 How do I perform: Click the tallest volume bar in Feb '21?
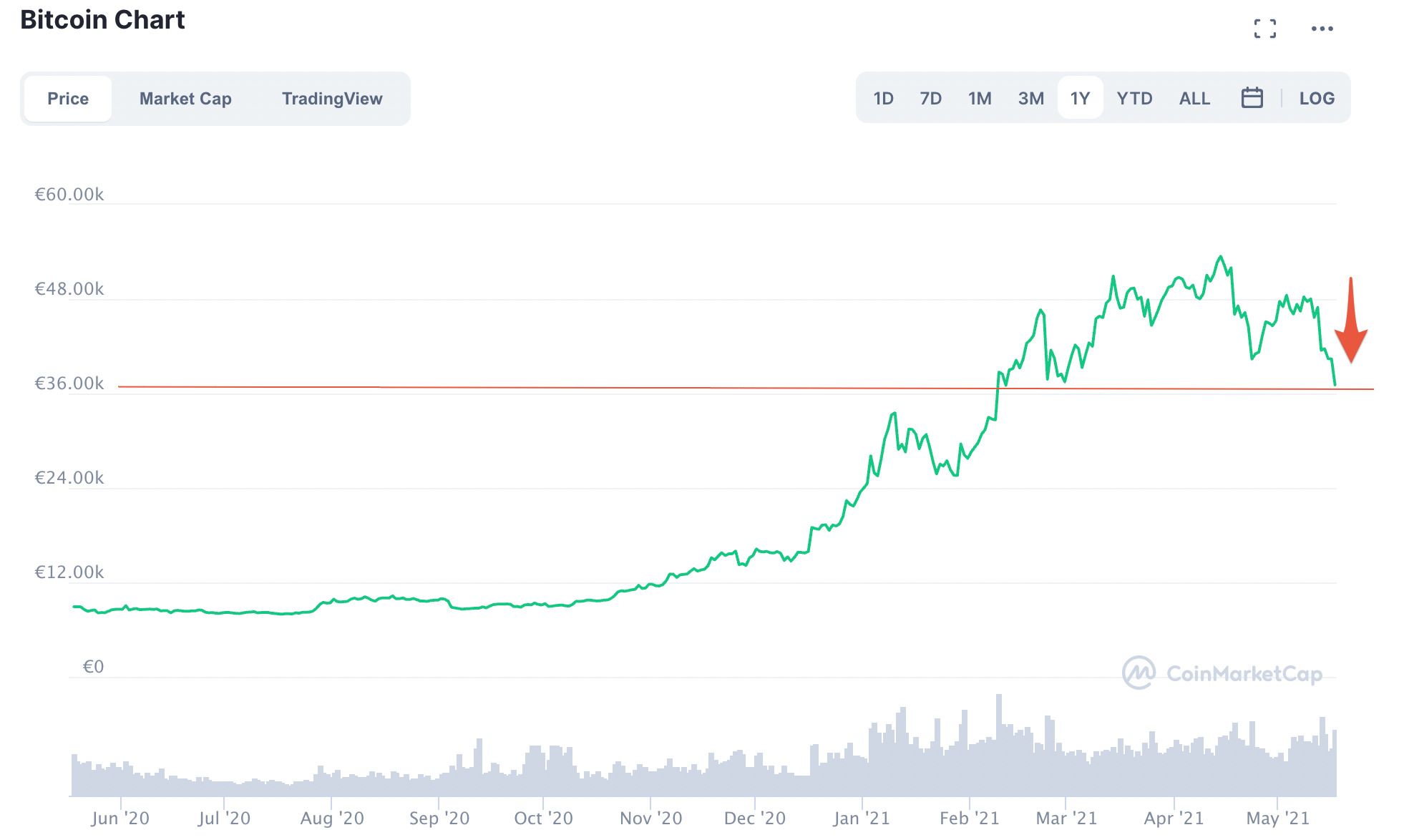click(998, 744)
